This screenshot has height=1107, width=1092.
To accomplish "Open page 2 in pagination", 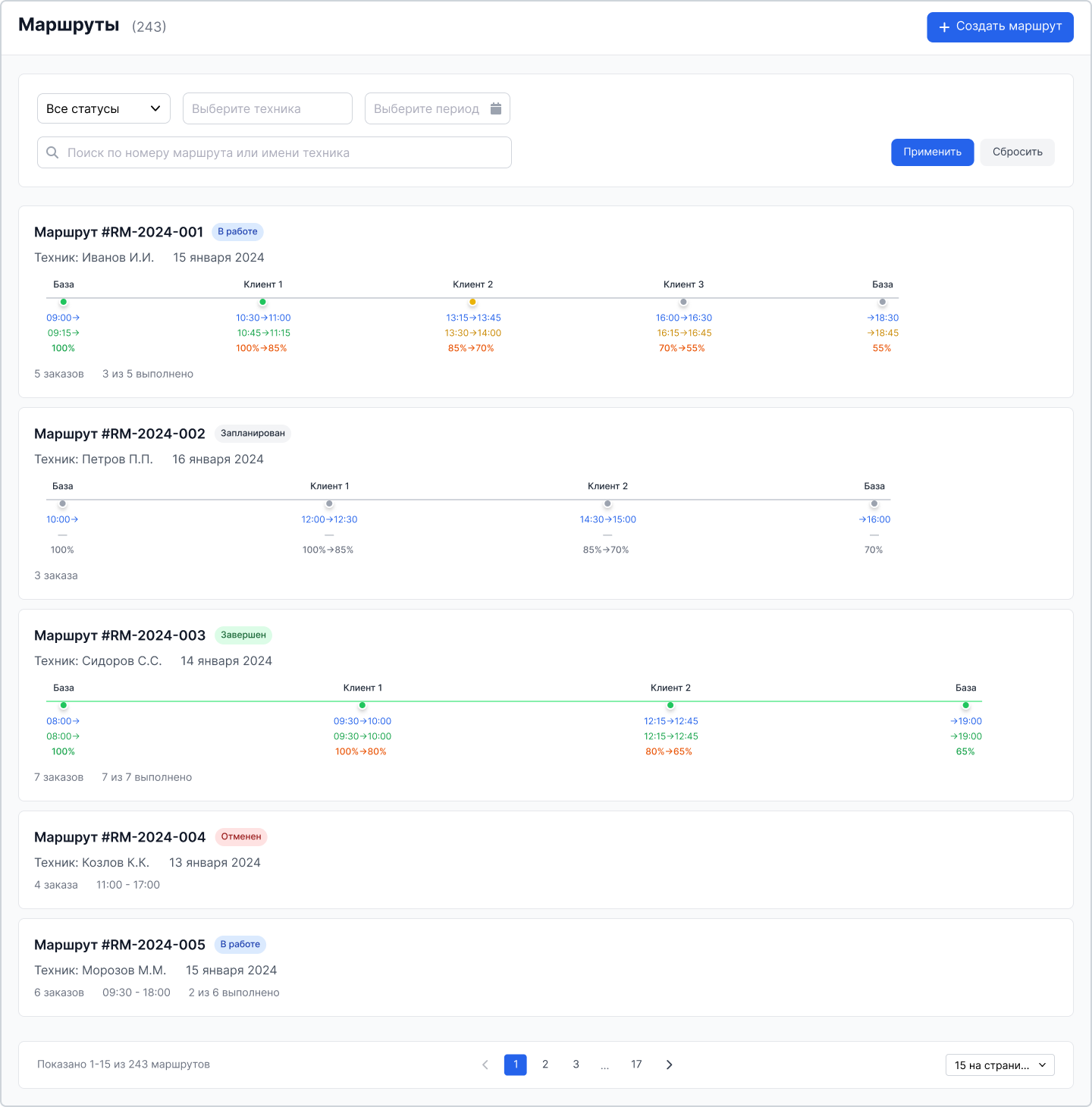I will 545,1065.
